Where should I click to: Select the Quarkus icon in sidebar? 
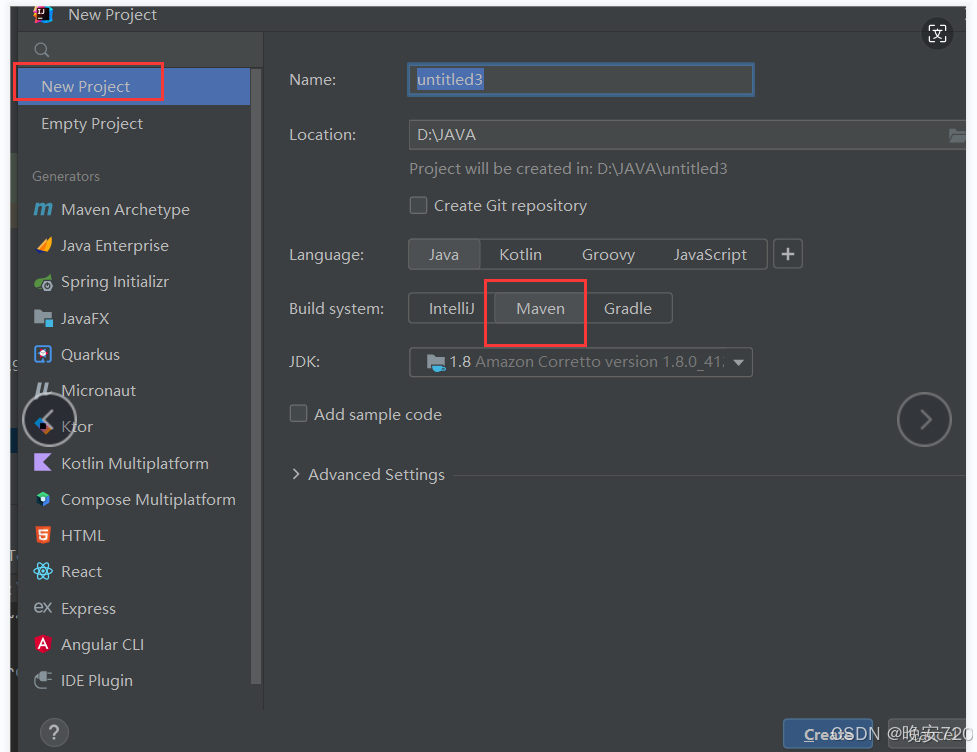coord(43,354)
